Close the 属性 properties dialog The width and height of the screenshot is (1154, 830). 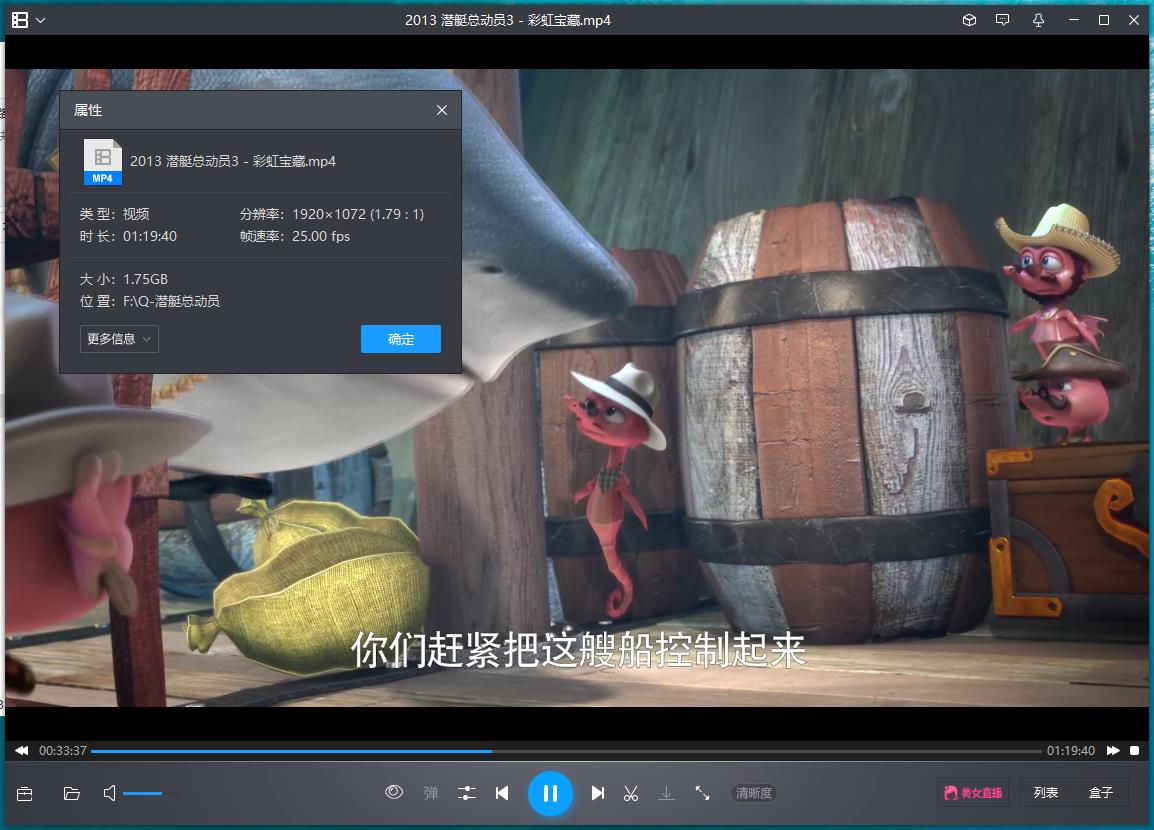pos(442,110)
